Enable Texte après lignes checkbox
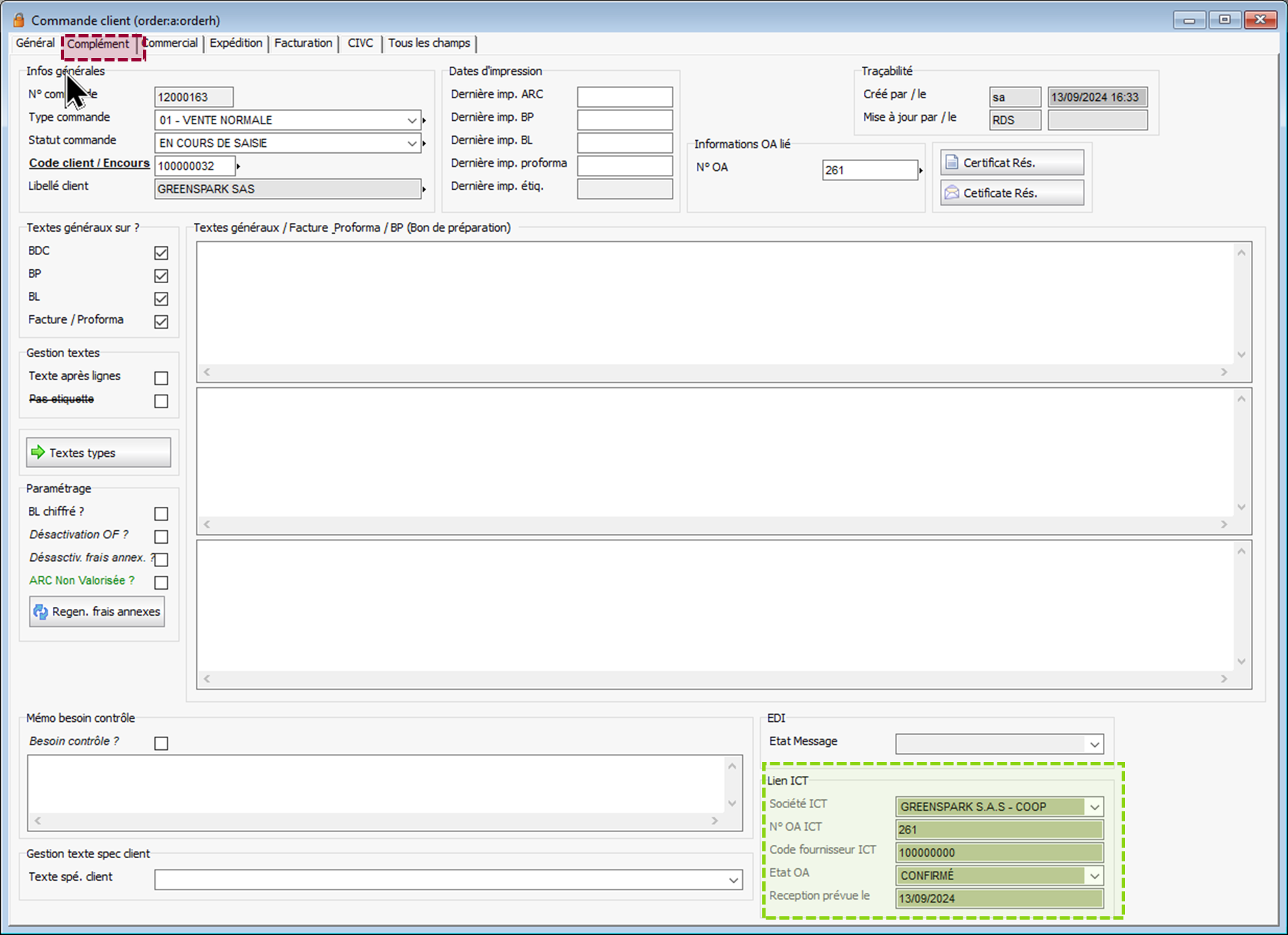The image size is (1288, 935). coord(161,378)
